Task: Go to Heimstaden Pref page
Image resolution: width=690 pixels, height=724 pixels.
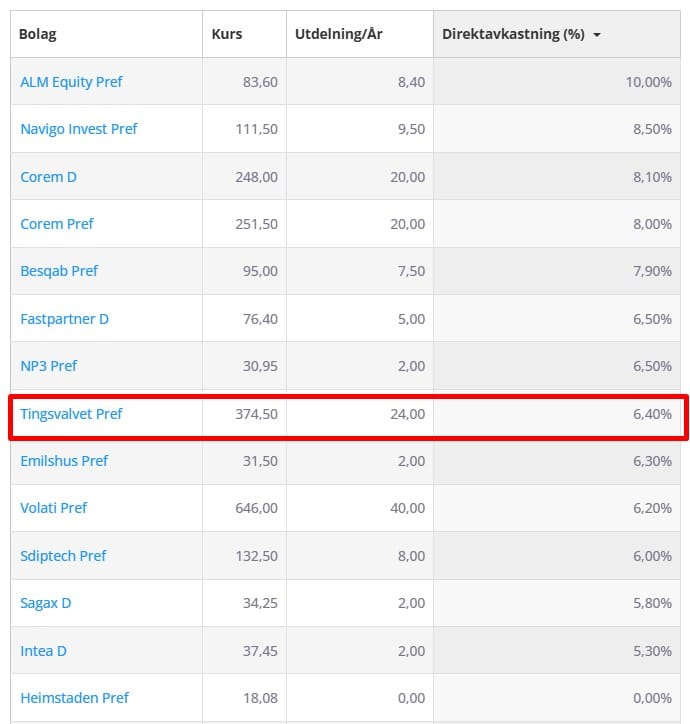Action: [75, 698]
